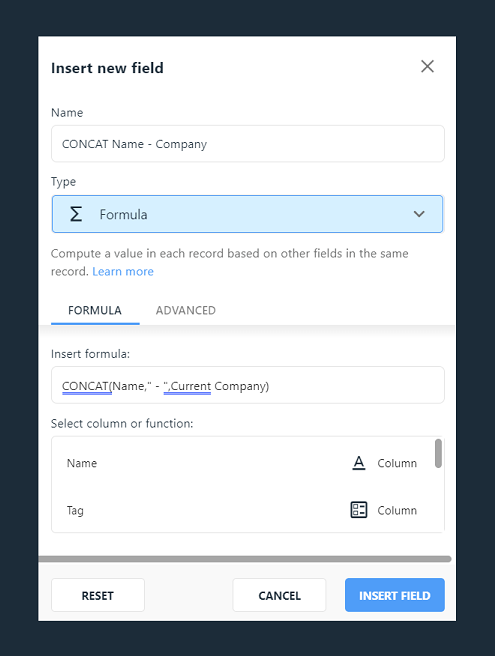The image size is (495, 656).
Task: Click the Name input containing CONCAT Name - Company
Action: pos(247,144)
